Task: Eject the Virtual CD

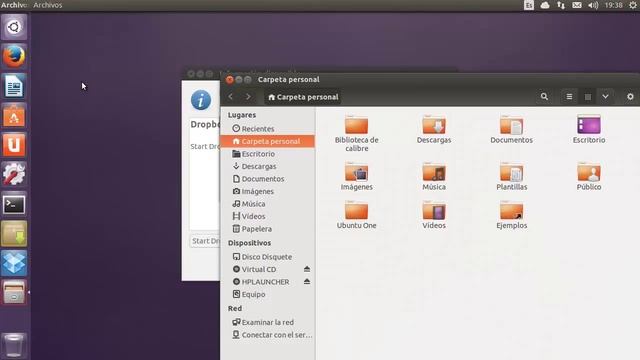Action: click(x=307, y=269)
